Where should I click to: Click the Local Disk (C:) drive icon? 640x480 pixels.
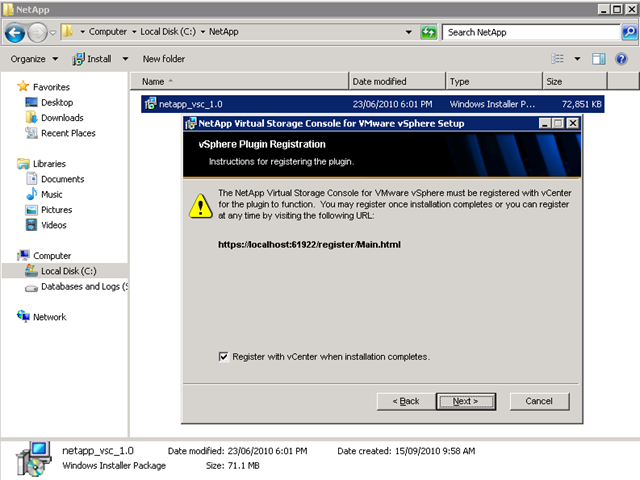click(31, 270)
